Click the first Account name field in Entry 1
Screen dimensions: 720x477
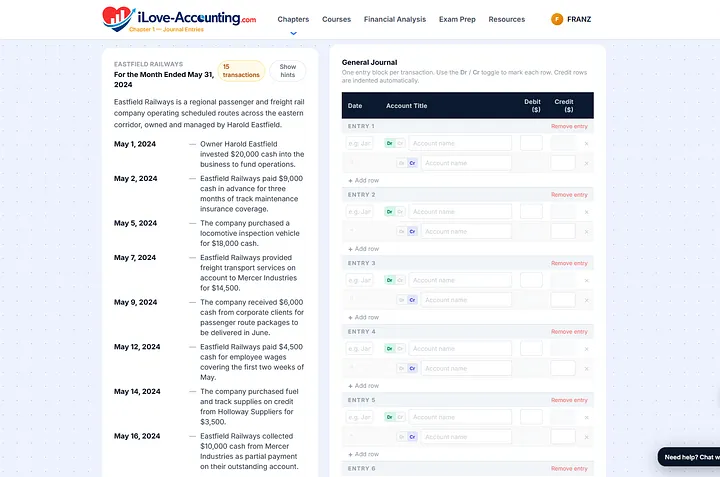pos(460,143)
